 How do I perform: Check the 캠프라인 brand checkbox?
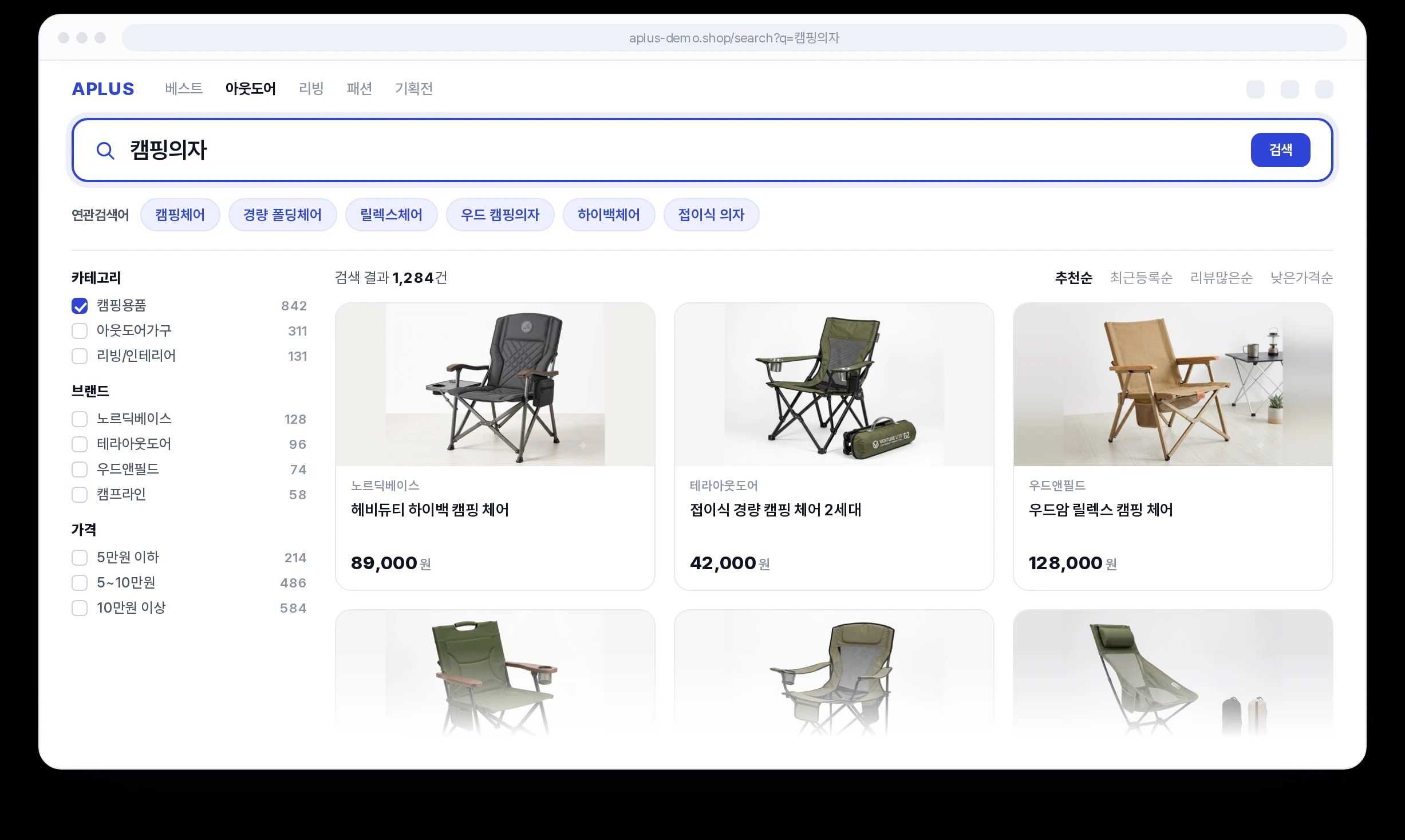tap(80, 495)
